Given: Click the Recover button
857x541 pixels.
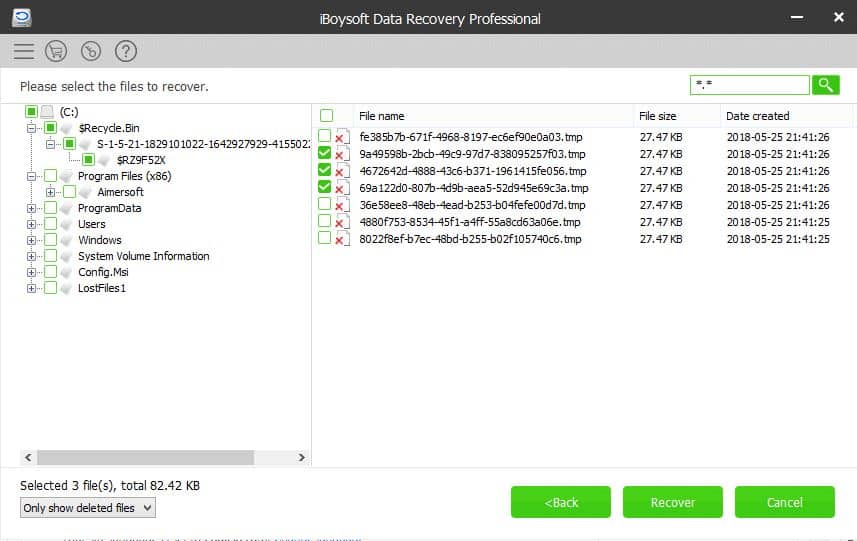Looking at the screenshot, I should point(673,502).
